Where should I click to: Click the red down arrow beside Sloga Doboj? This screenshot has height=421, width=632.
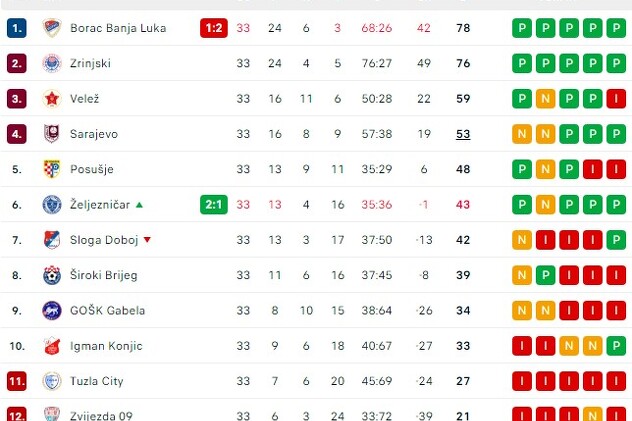pyautogui.click(x=147, y=240)
